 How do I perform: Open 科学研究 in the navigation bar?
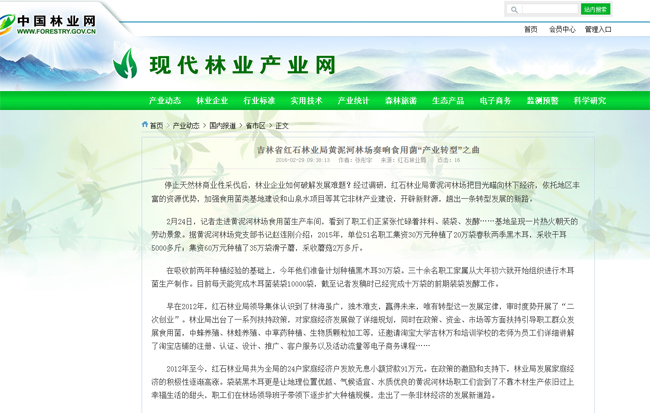[x=590, y=101]
